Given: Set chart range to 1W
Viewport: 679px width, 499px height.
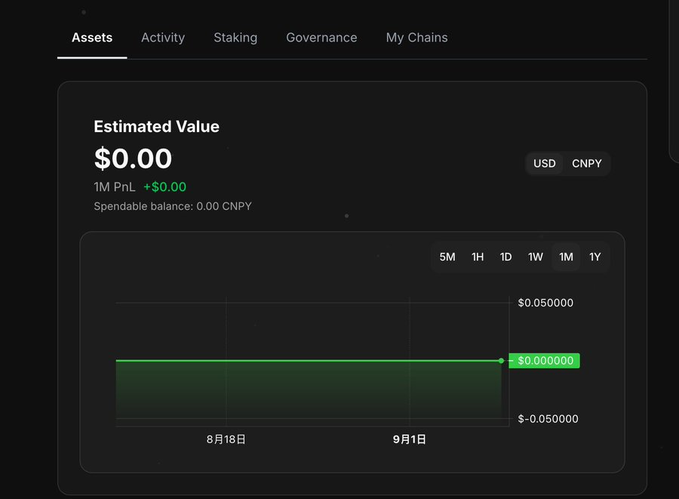Looking at the screenshot, I should pos(535,257).
